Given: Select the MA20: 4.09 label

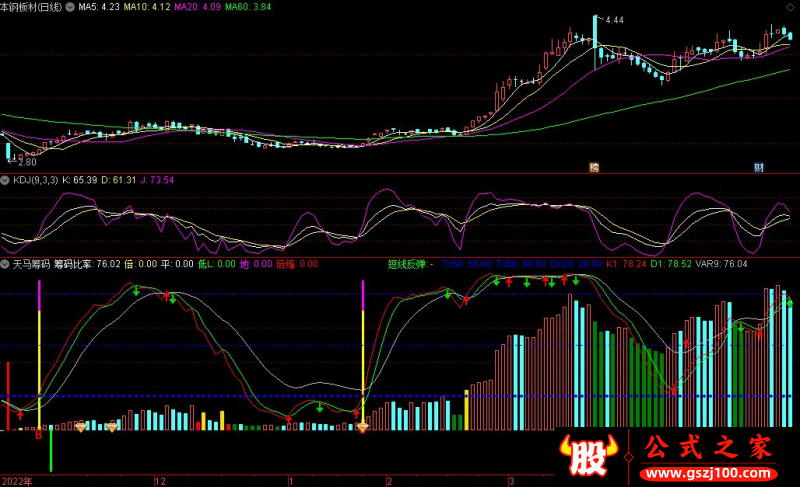Looking at the screenshot, I should coord(197,7).
